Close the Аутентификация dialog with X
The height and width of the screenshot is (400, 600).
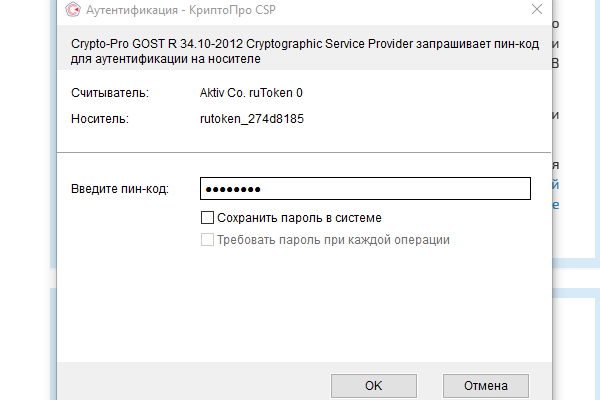537,9
